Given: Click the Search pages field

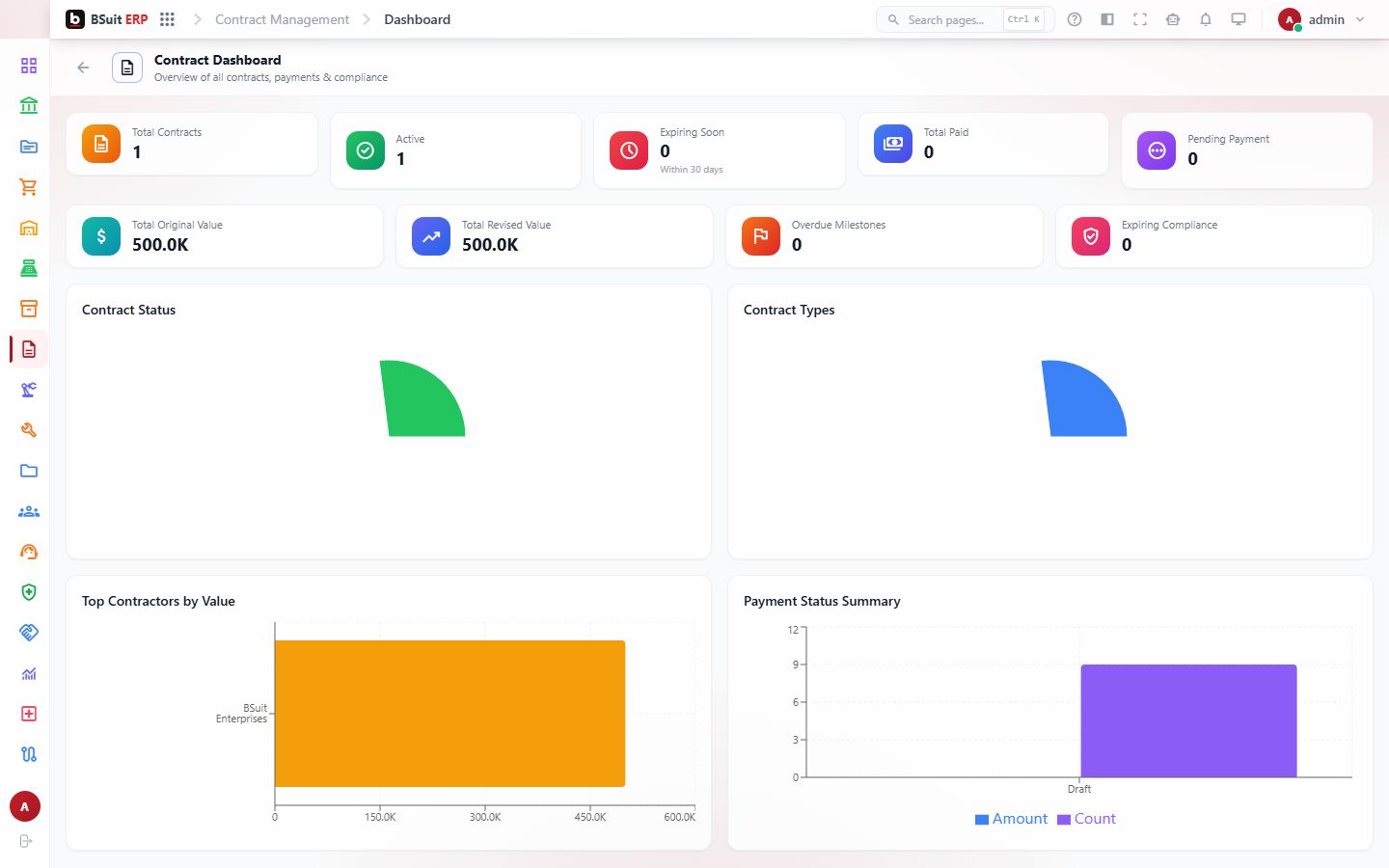Looking at the screenshot, I should (x=965, y=19).
